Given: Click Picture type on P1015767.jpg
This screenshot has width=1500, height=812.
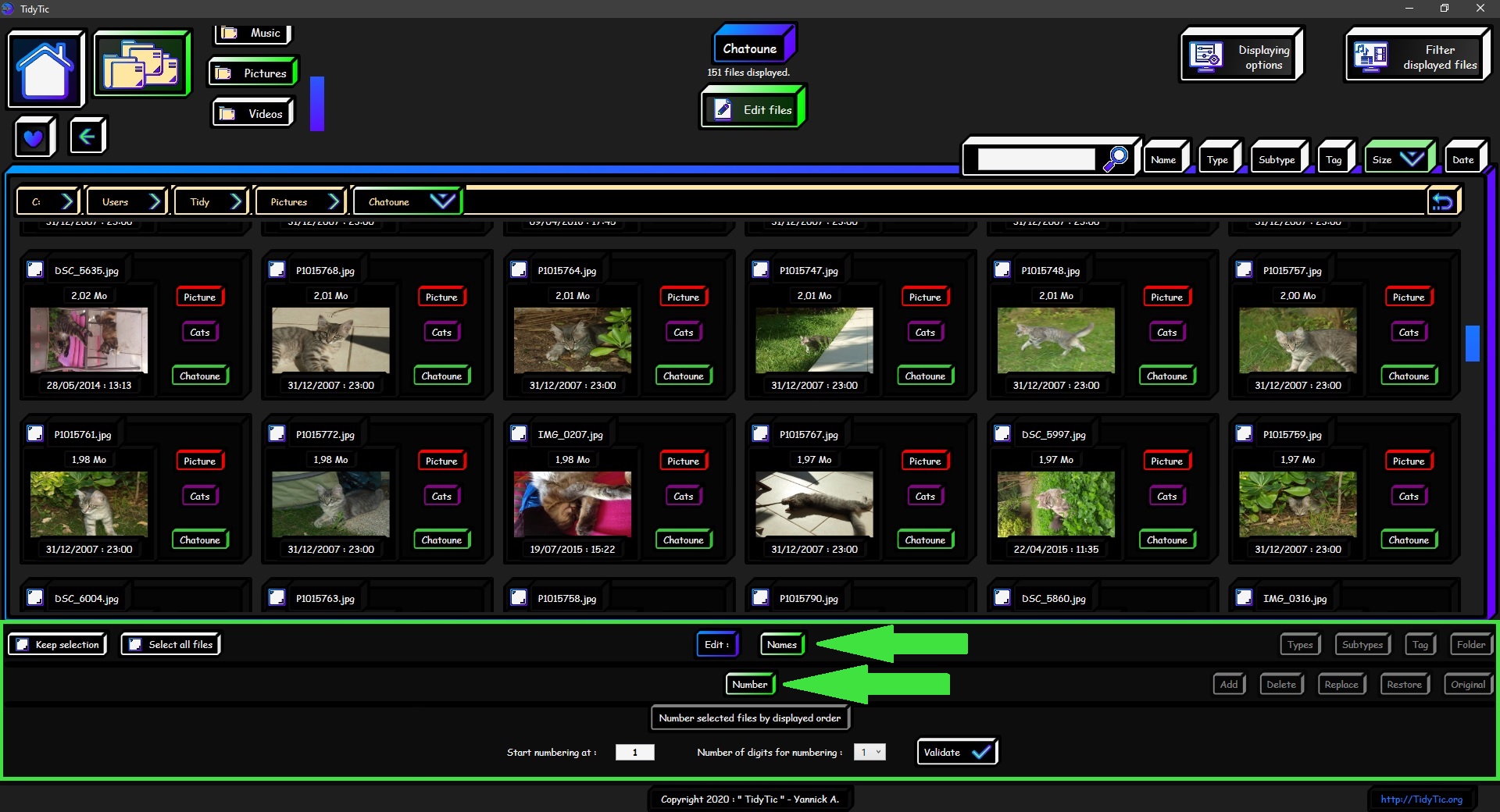Looking at the screenshot, I should 925,461.
